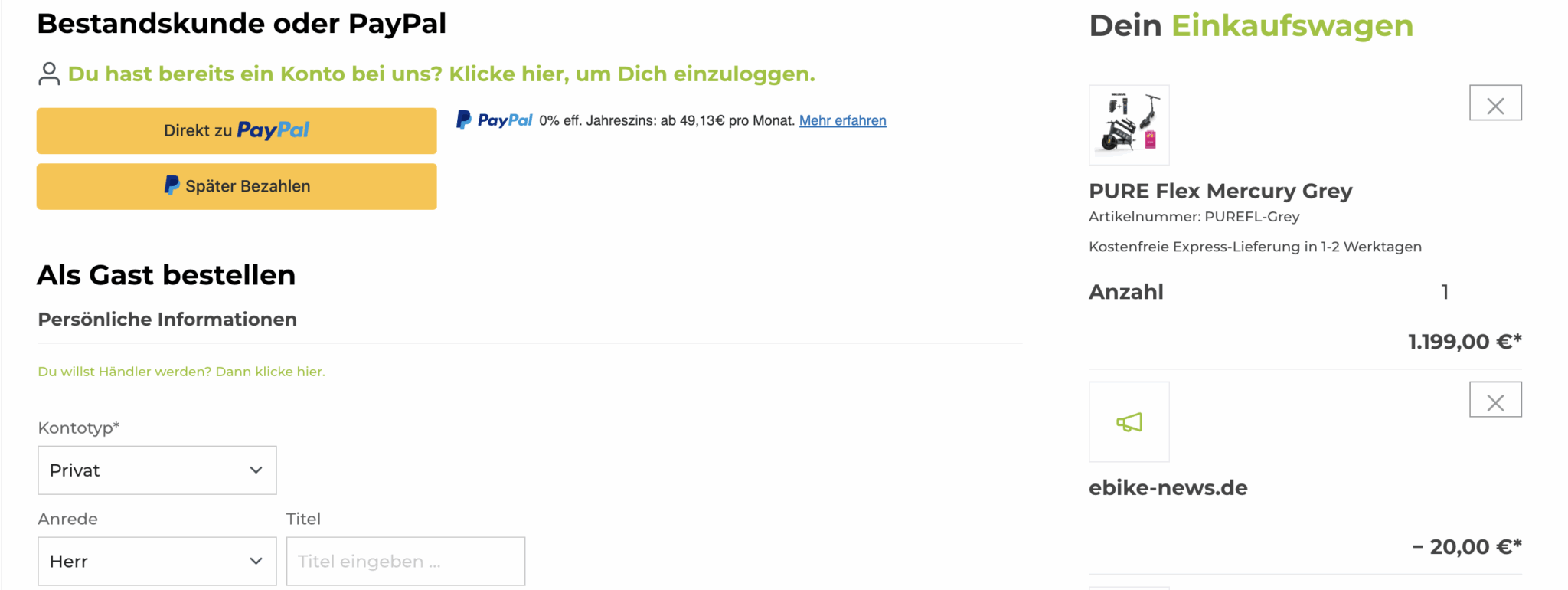This screenshot has width=1568, height=590.
Task: Click the green megaphone promotion icon
Action: pyautogui.click(x=1129, y=422)
